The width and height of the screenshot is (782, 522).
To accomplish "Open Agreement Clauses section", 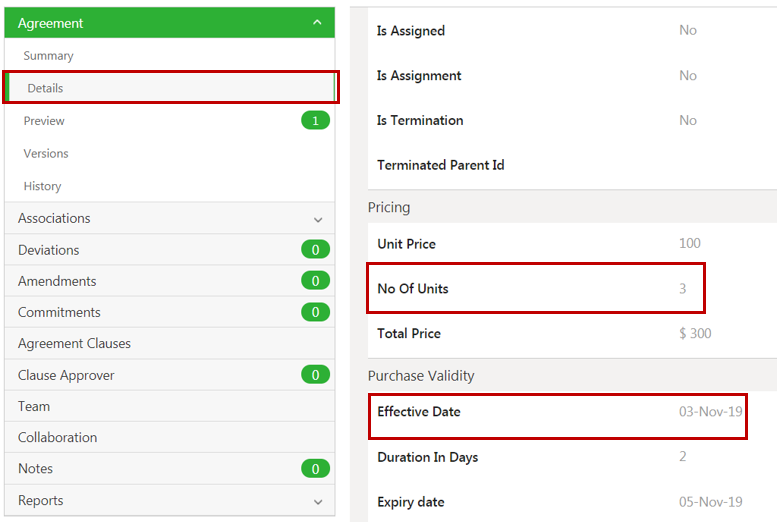I will click(74, 343).
